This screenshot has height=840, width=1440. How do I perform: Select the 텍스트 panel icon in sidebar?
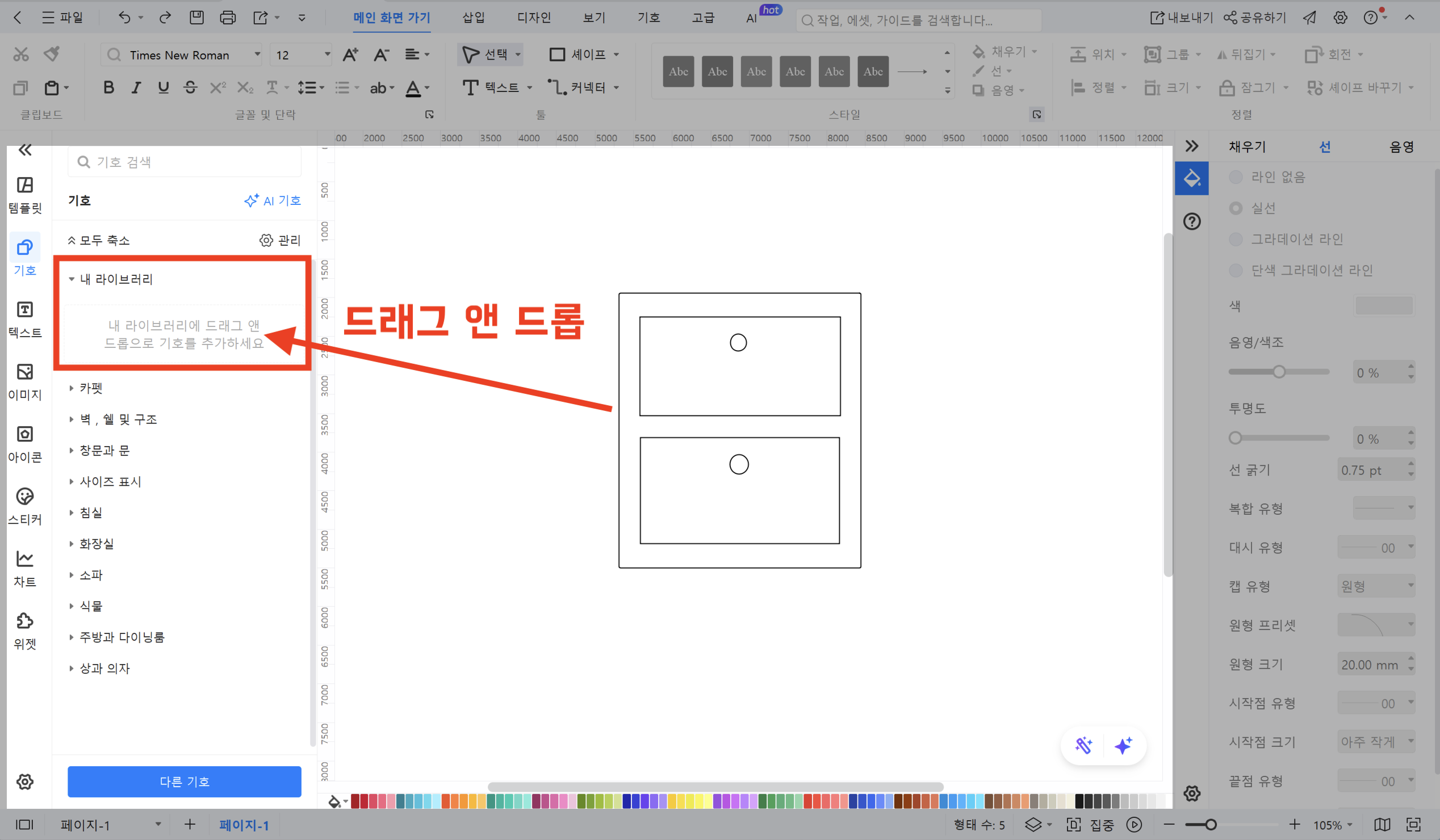coord(24,318)
